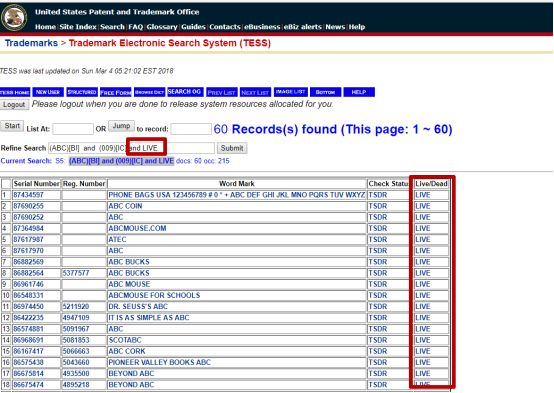The image size is (554, 393).
Task: Open News in header navigation
Action: click(x=335, y=27)
